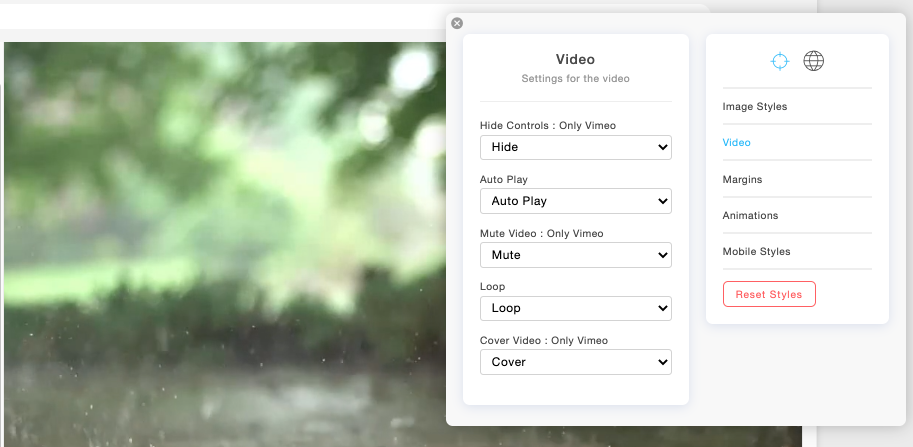Click the "Hide Controls : Only Vimeo" label
Image resolution: width=913 pixels, height=447 pixels.
[548, 126]
